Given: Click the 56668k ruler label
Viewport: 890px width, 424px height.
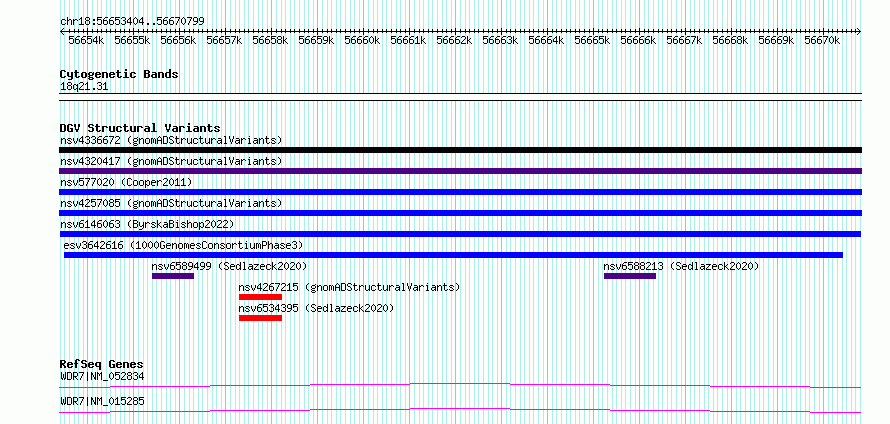Looking at the screenshot, I should tap(731, 40).
